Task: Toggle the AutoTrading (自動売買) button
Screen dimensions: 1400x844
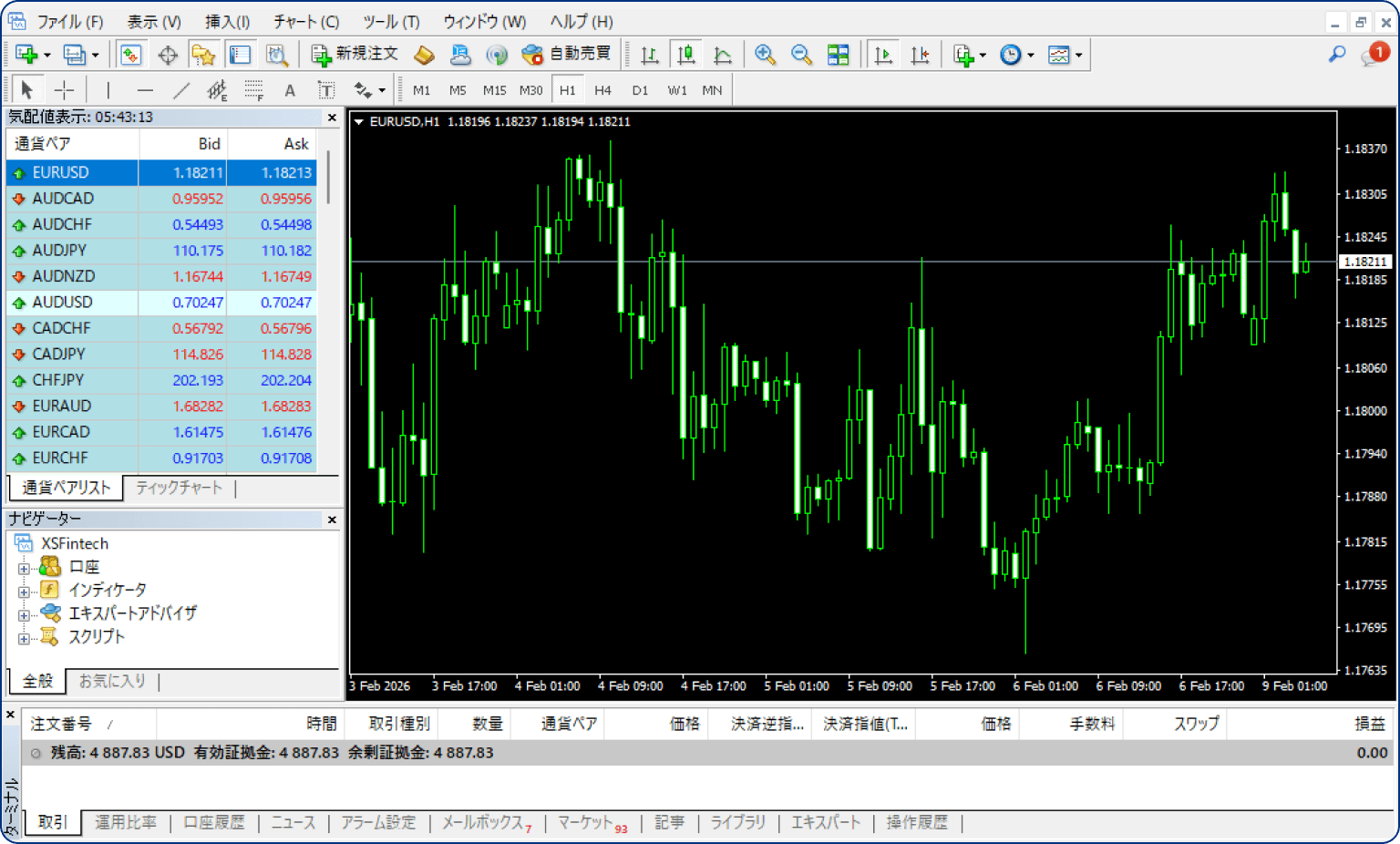Action: [x=566, y=55]
